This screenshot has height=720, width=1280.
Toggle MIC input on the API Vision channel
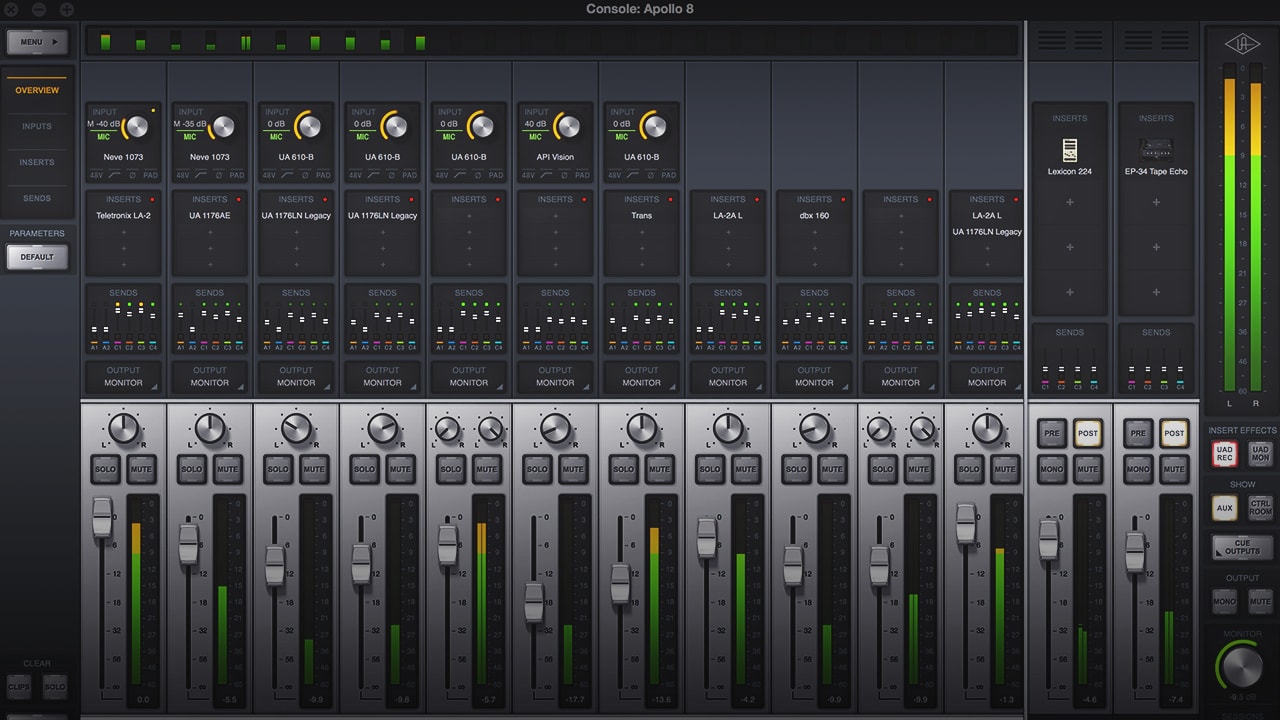[x=534, y=137]
